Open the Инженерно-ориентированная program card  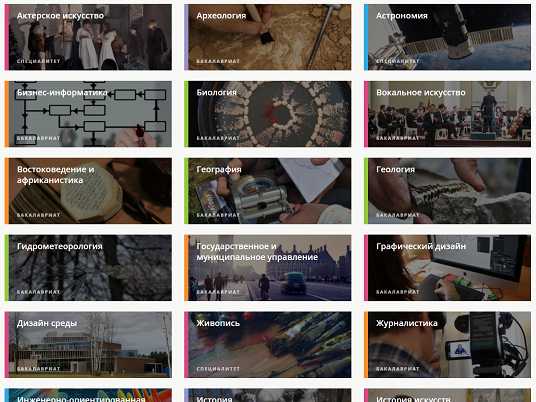tap(88, 395)
